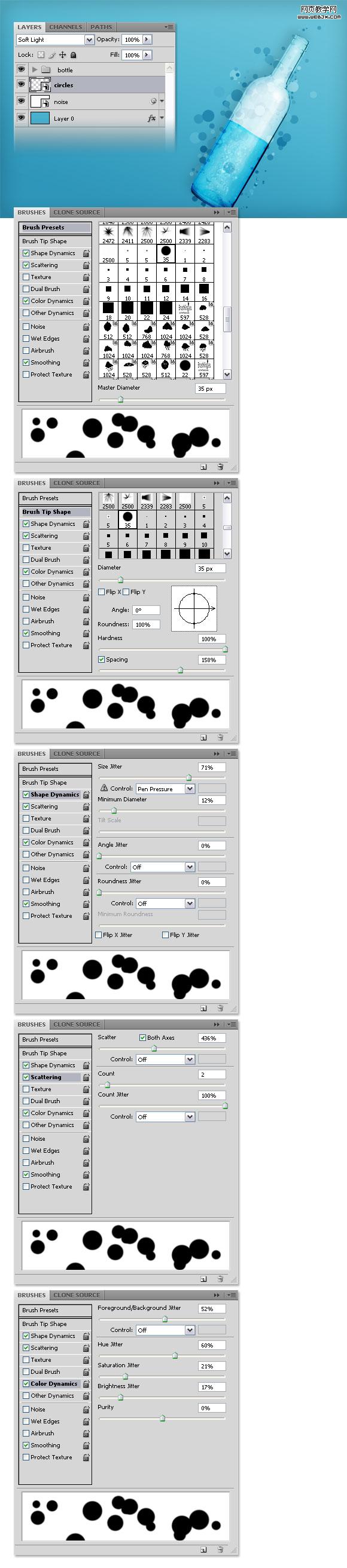Enable Flip Y Jitter checkbox
This screenshot has width=347, height=1568.
click(165, 935)
